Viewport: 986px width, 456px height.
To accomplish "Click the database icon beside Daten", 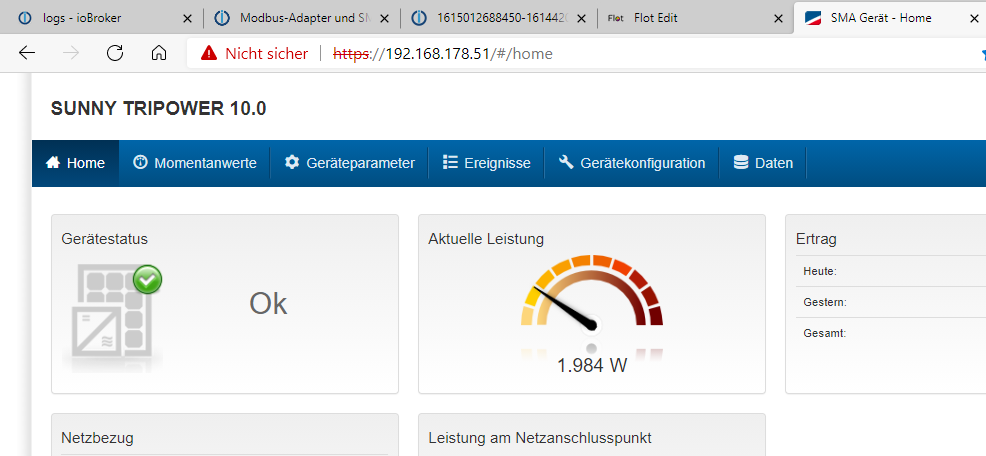I will pyautogui.click(x=741, y=162).
